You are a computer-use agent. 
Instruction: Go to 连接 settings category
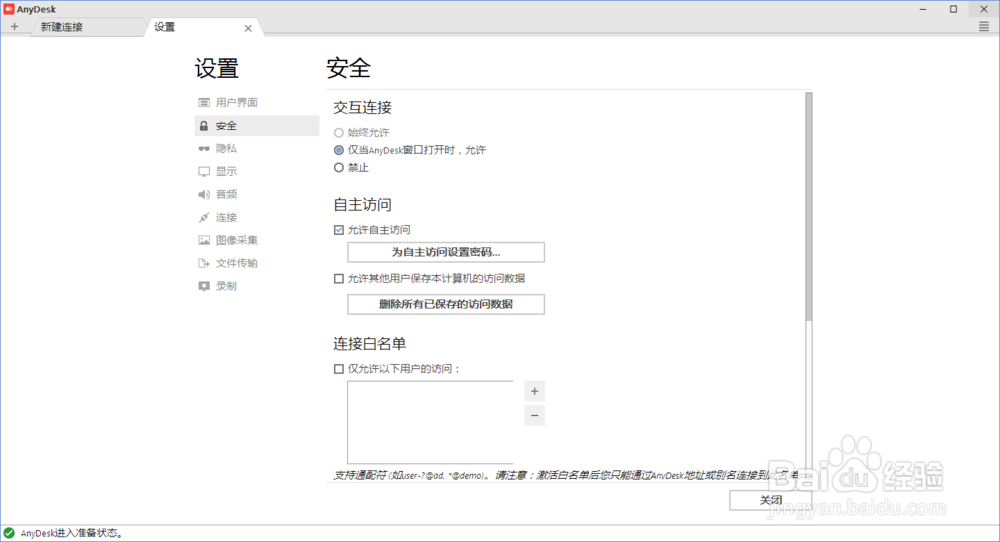click(256, 217)
